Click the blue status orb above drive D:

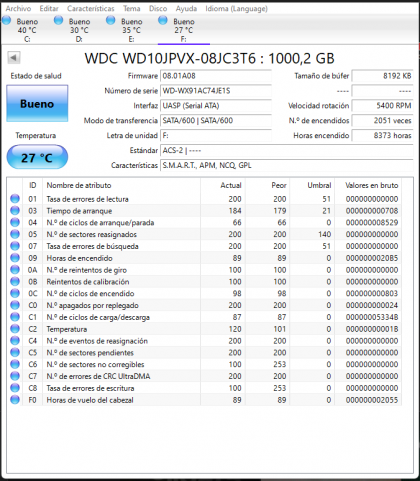click(x=58, y=20)
